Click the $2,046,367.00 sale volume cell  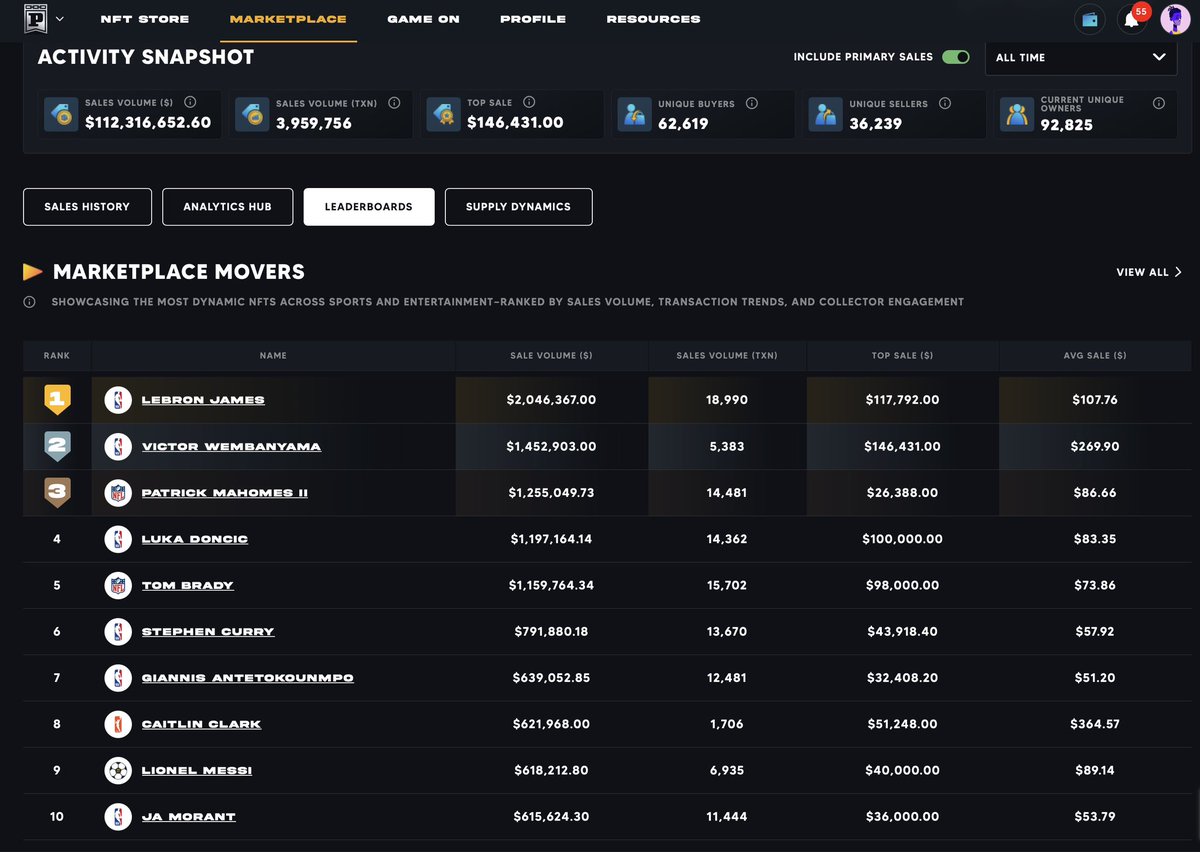tap(551, 400)
